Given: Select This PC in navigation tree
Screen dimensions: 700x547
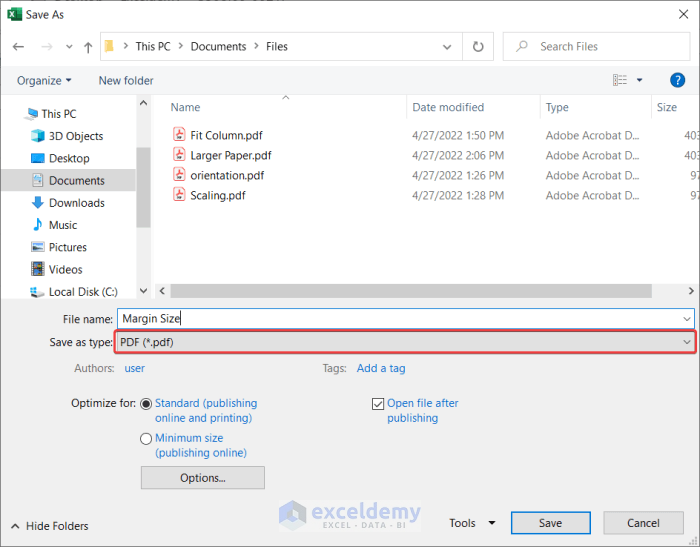Looking at the screenshot, I should click(x=58, y=114).
